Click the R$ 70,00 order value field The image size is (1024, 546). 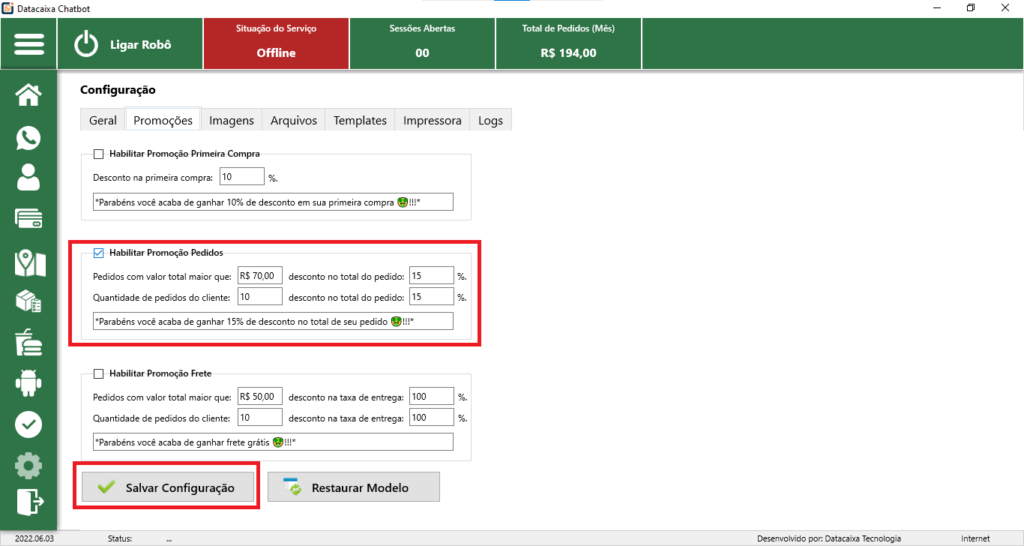point(260,275)
